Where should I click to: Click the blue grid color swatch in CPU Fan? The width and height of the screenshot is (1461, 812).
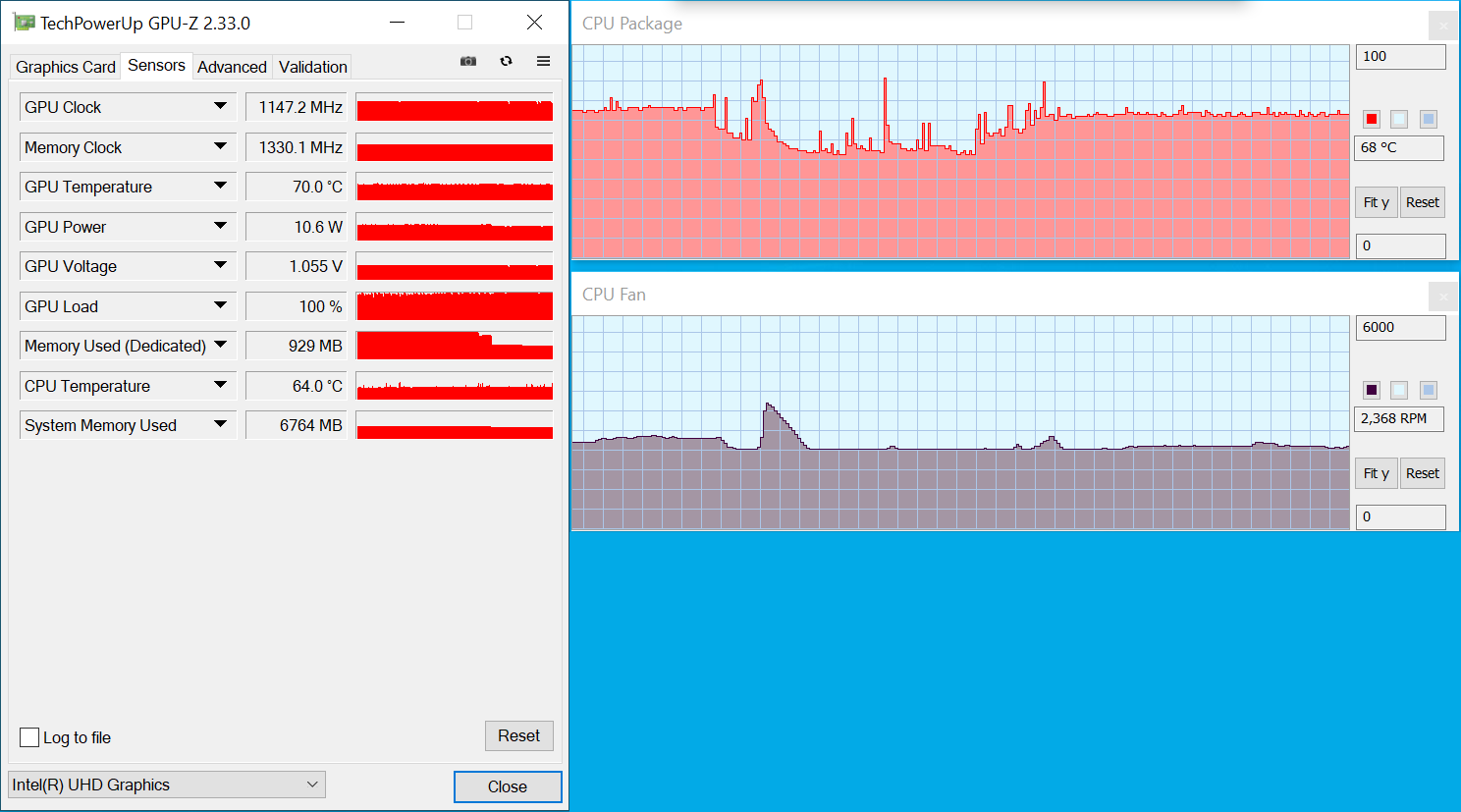point(1428,390)
